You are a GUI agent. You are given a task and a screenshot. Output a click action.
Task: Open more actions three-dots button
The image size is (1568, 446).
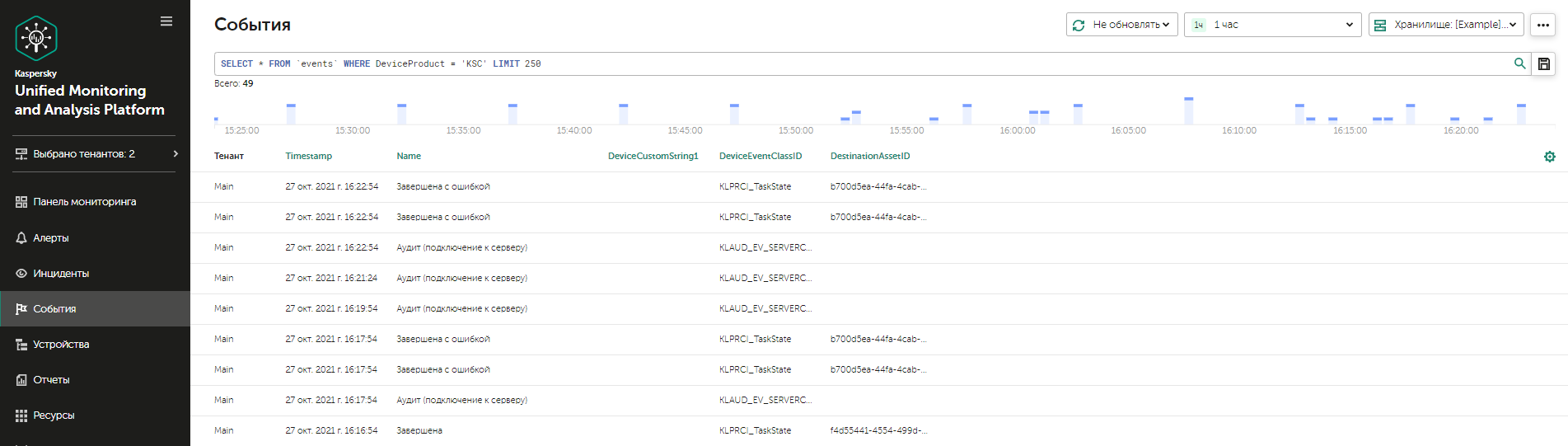(x=1542, y=25)
